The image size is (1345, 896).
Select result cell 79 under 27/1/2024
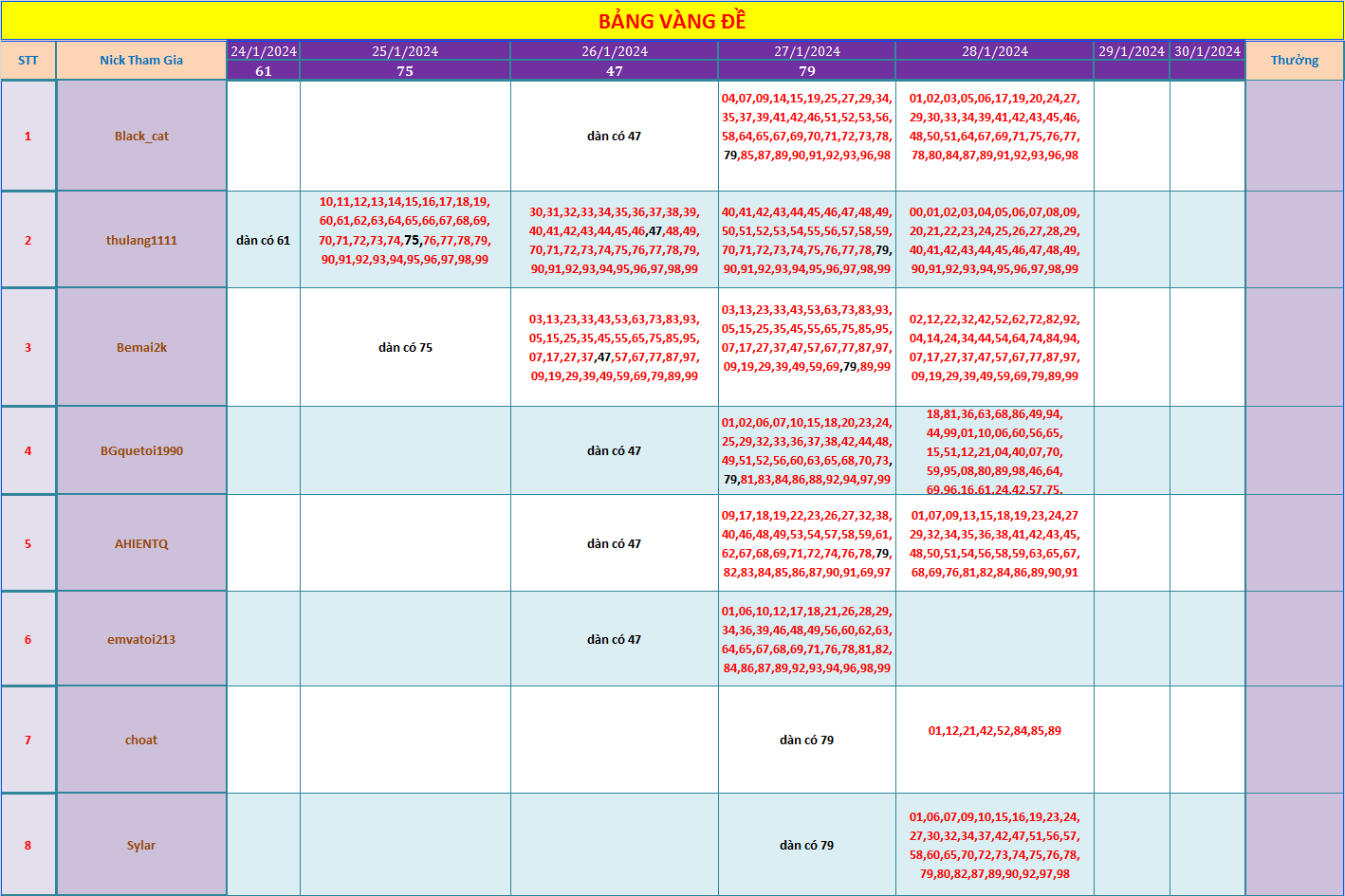pos(807,71)
